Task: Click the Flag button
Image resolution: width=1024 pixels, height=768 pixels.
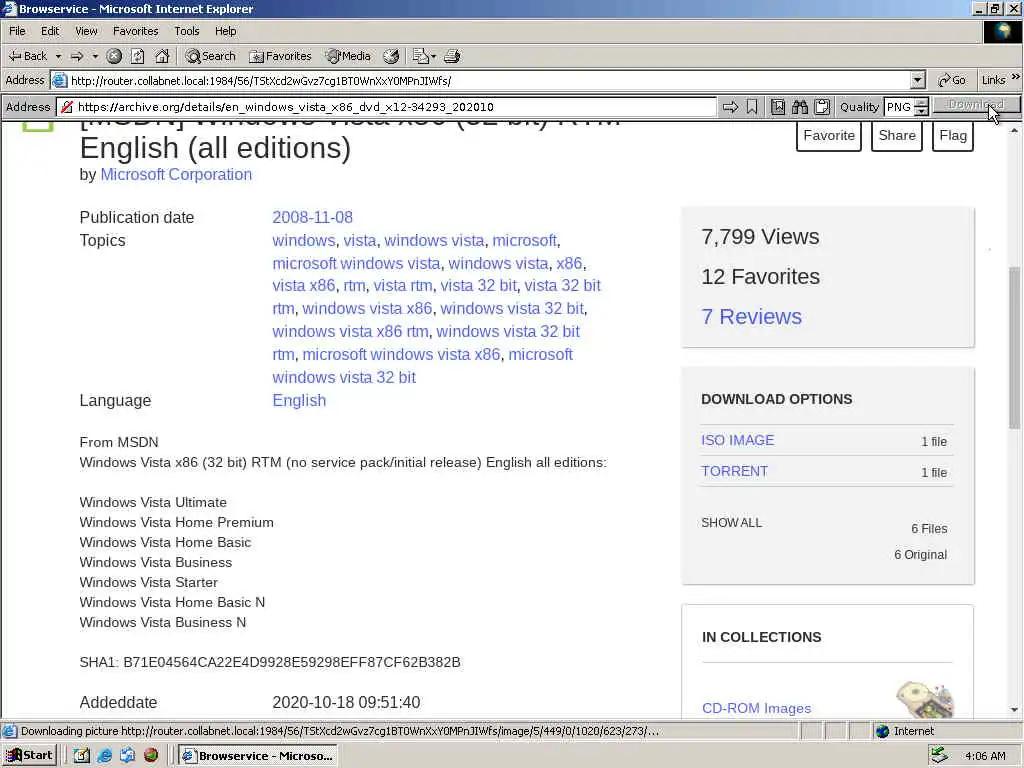Action: 953,136
